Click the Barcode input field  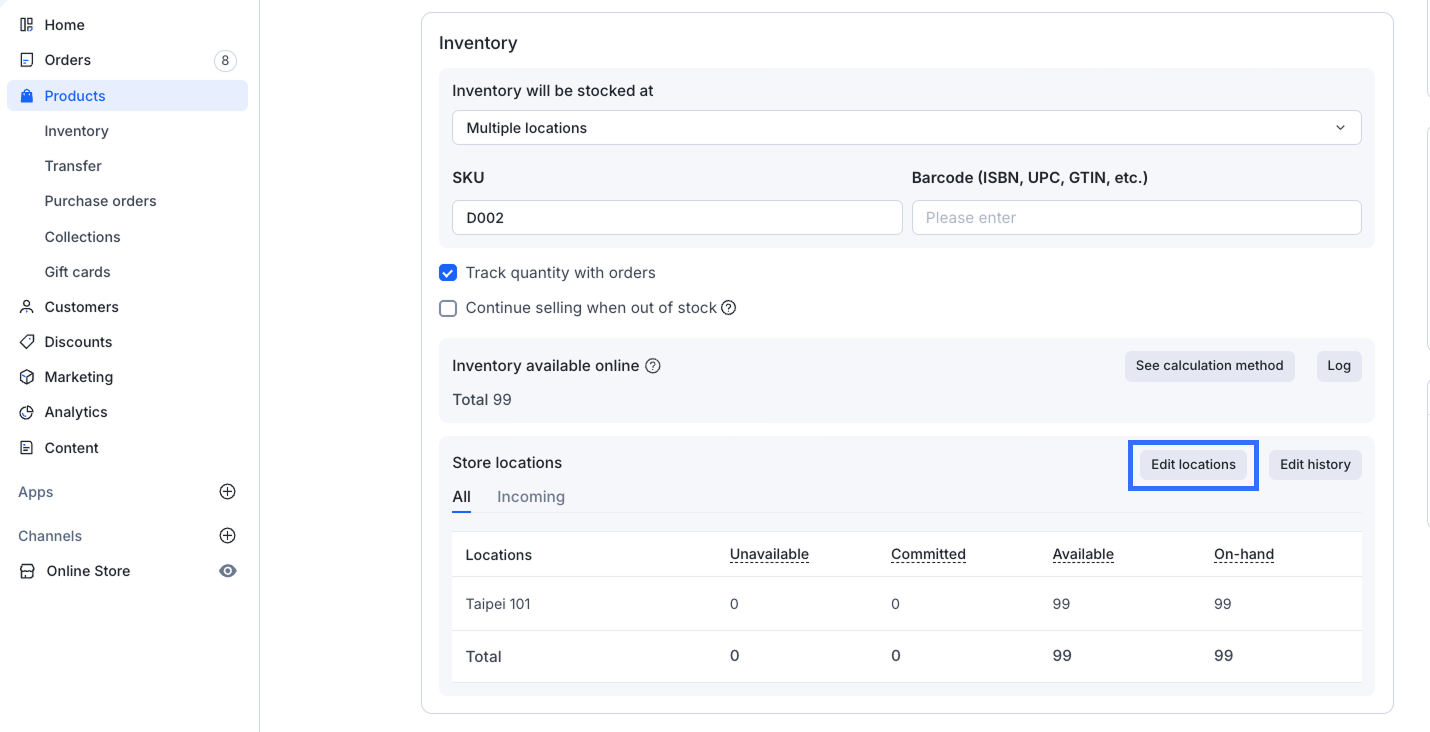[x=1136, y=218]
